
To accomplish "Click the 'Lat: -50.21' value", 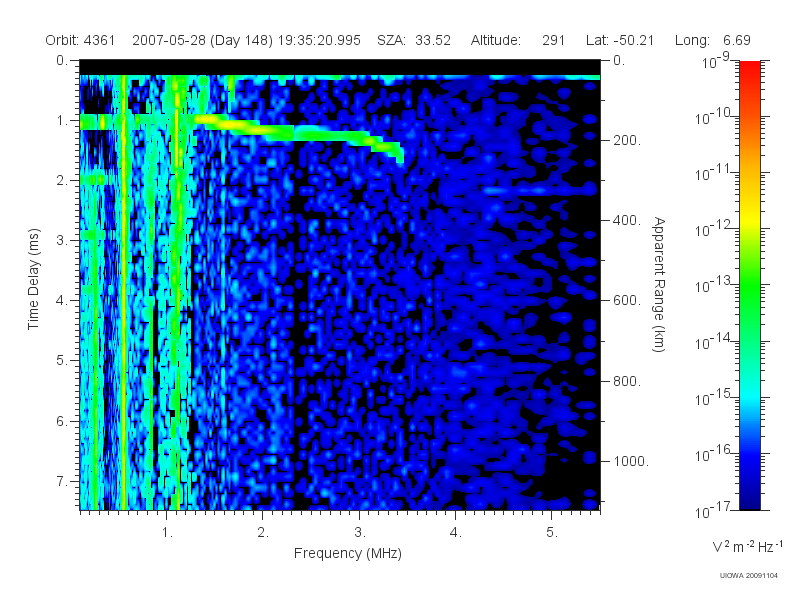I will click(x=620, y=40).
